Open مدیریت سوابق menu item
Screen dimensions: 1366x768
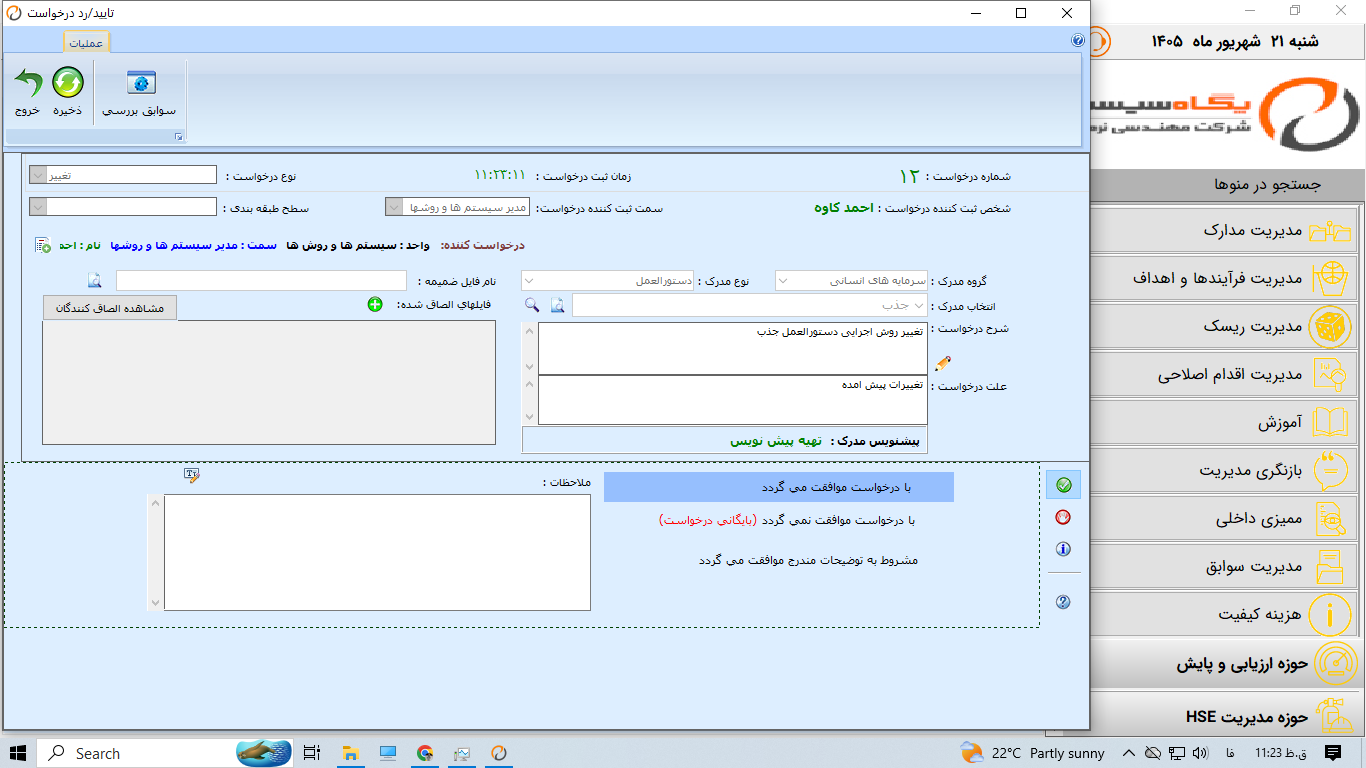coord(1224,567)
